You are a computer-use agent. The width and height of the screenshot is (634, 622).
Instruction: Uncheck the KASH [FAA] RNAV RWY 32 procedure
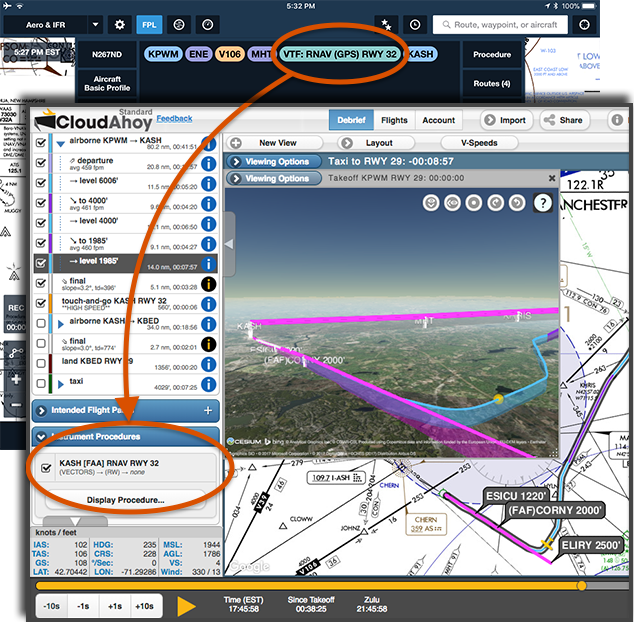click(x=46, y=468)
